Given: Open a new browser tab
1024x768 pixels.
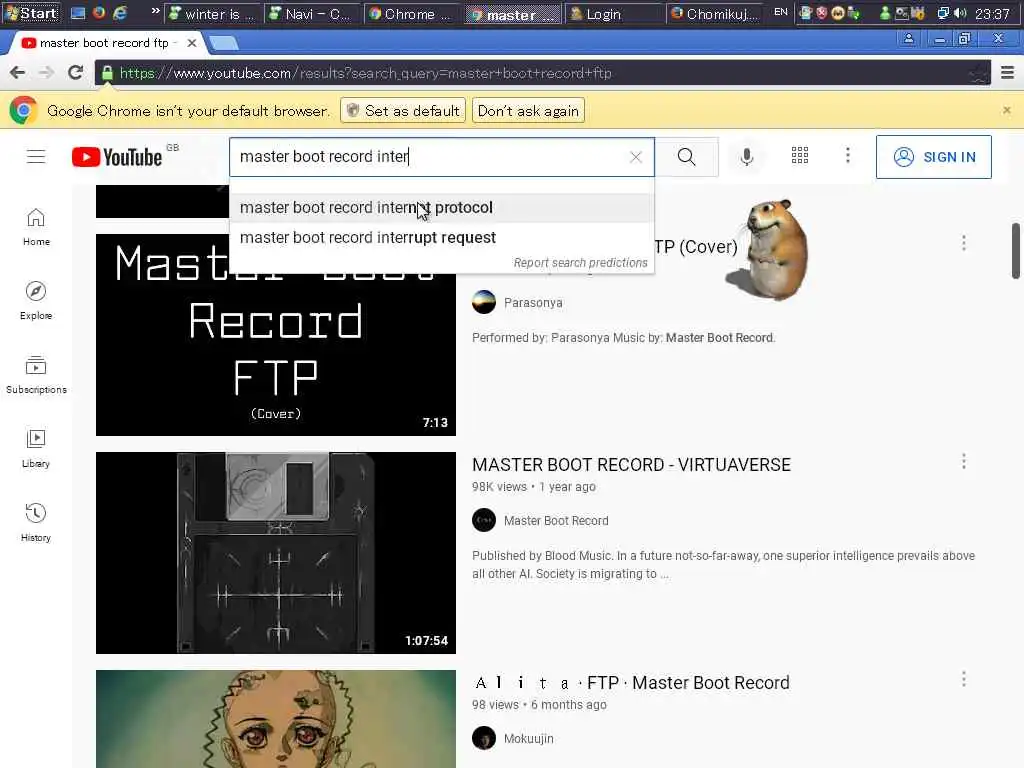Looking at the screenshot, I should (224, 44).
